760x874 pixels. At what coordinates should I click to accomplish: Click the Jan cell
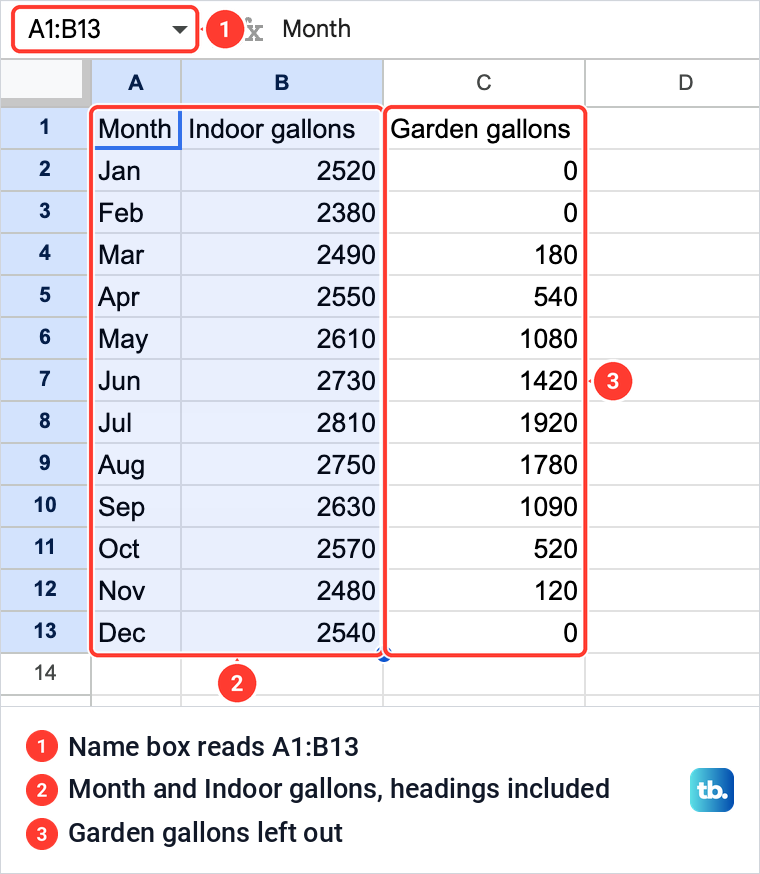[x=137, y=170]
